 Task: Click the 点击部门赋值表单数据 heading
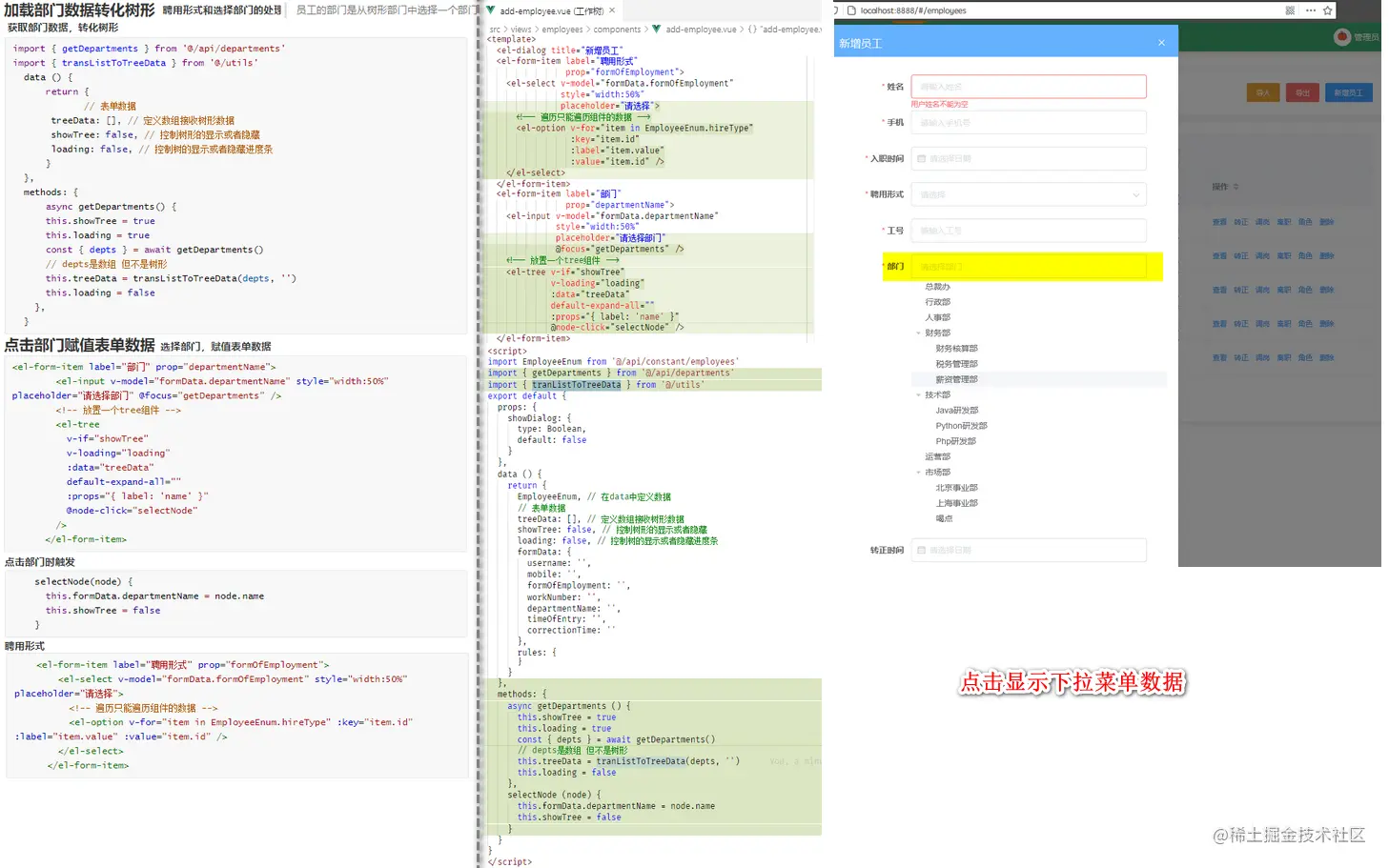point(79,345)
